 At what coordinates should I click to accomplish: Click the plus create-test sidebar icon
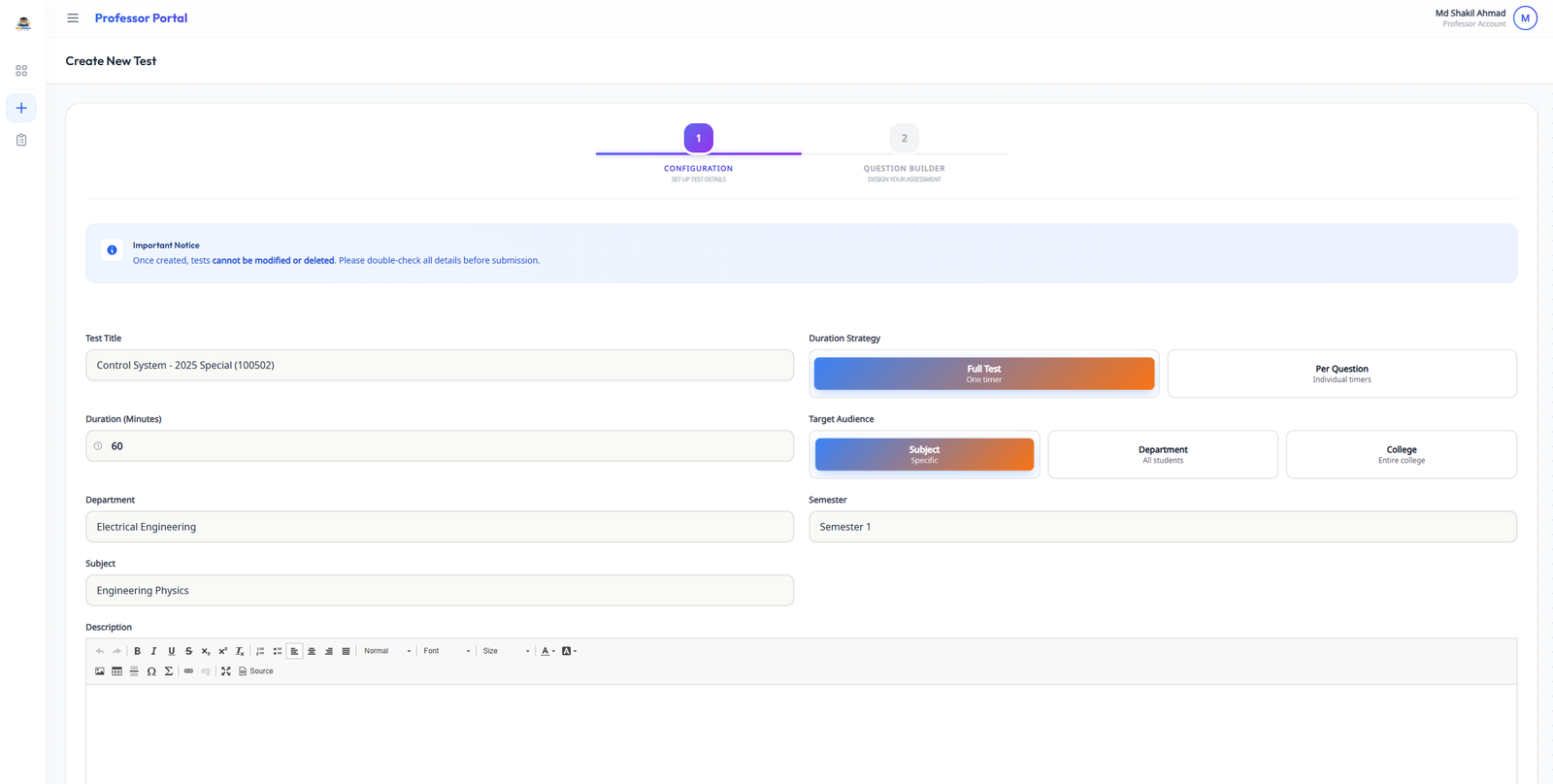point(21,108)
